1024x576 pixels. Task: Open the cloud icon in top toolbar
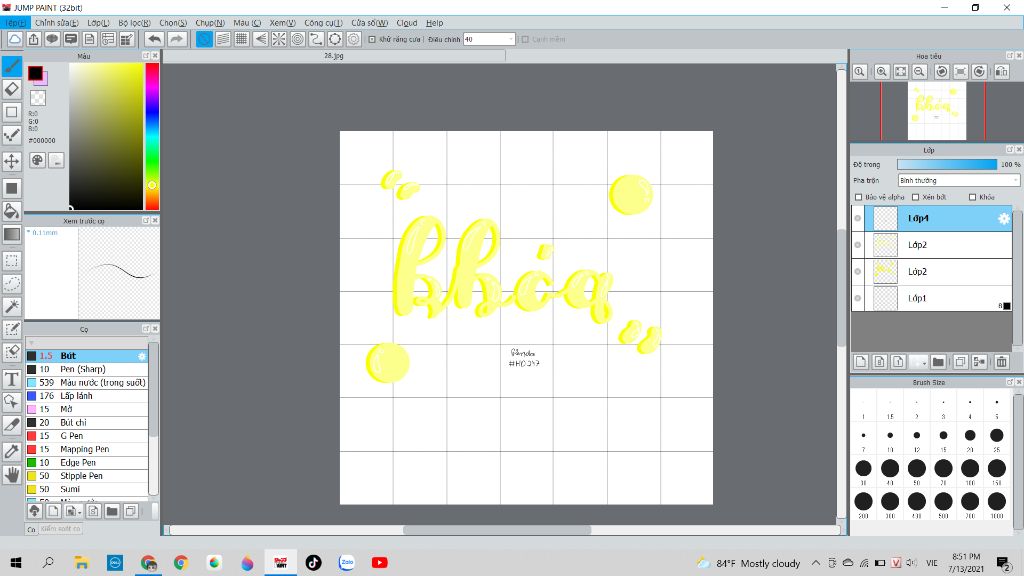[14, 39]
